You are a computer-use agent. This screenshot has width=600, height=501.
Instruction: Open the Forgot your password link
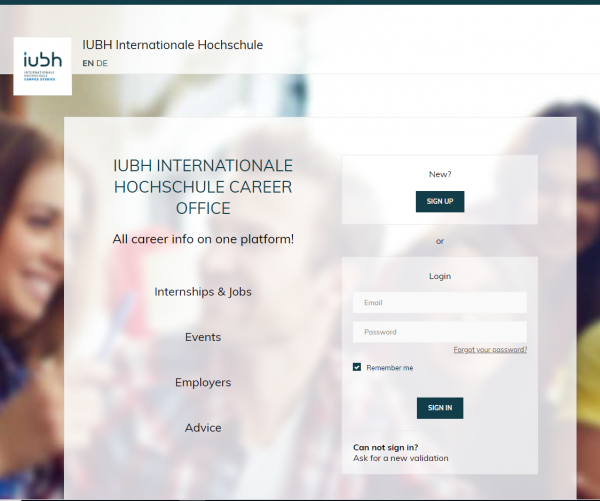point(490,349)
